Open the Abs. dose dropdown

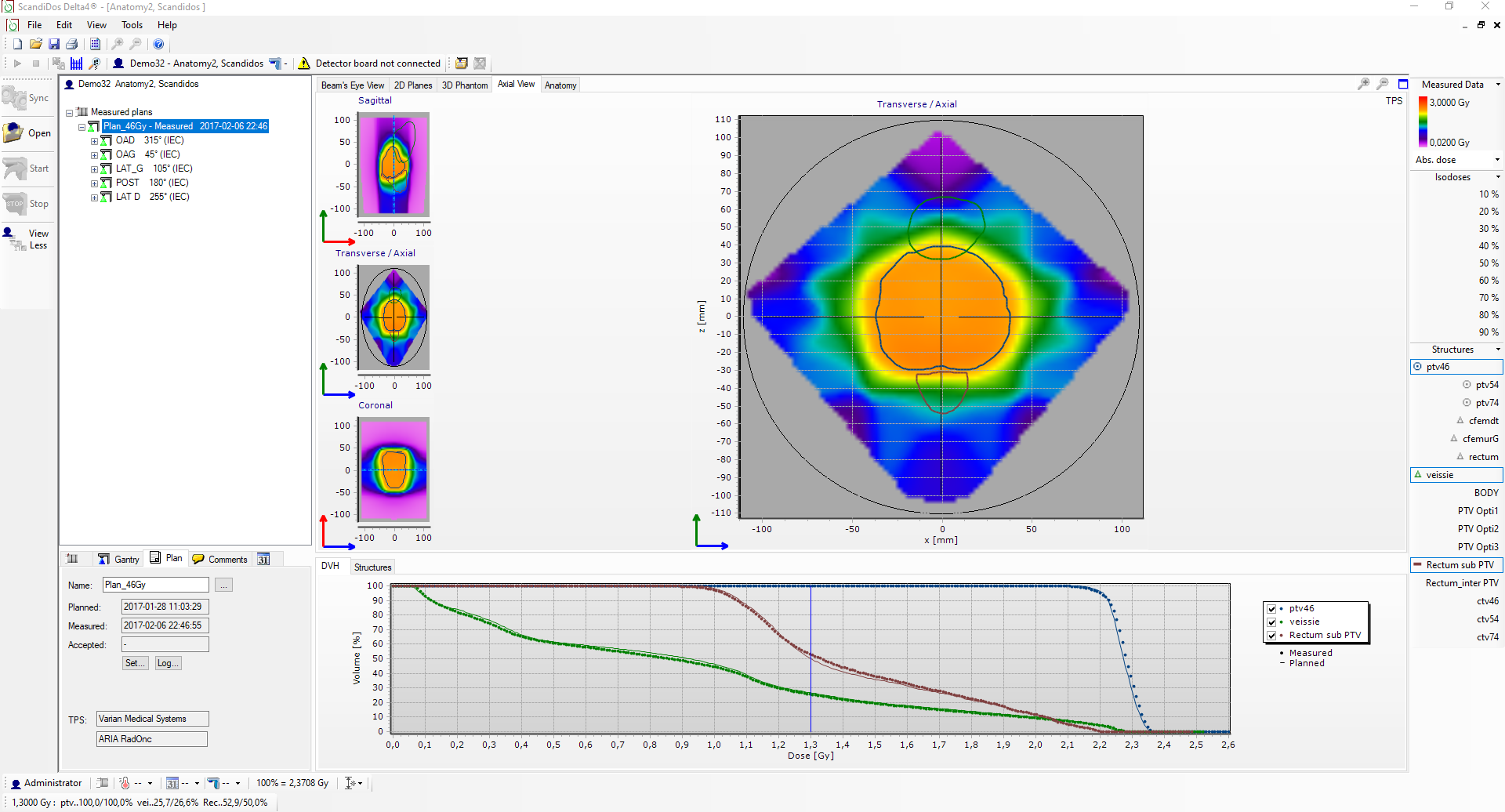[1497, 160]
